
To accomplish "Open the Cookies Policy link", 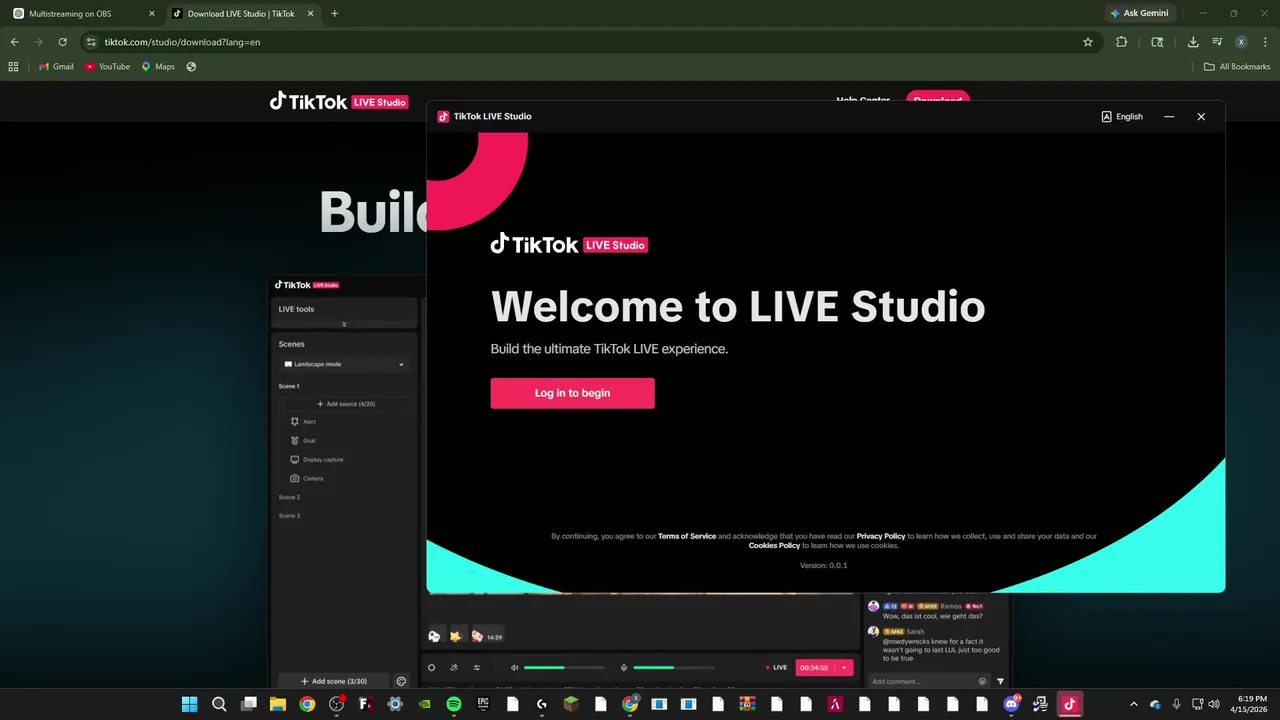I will [774, 546].
